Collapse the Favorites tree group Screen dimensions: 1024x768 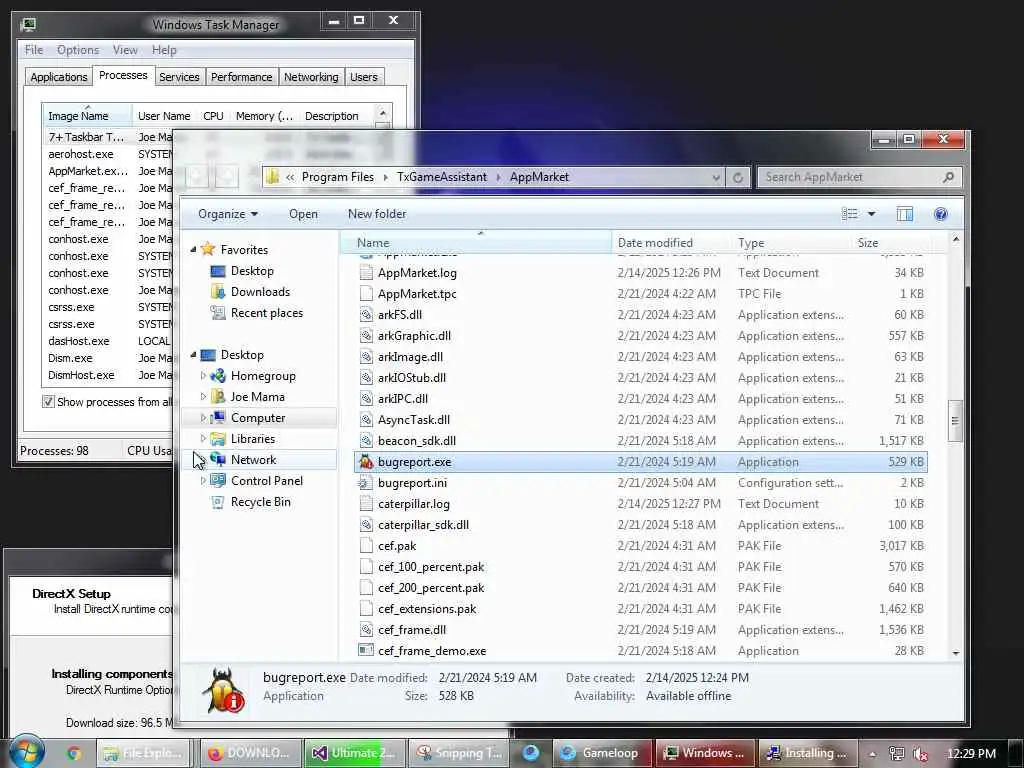pyautogui.click(x=193, y=249)
